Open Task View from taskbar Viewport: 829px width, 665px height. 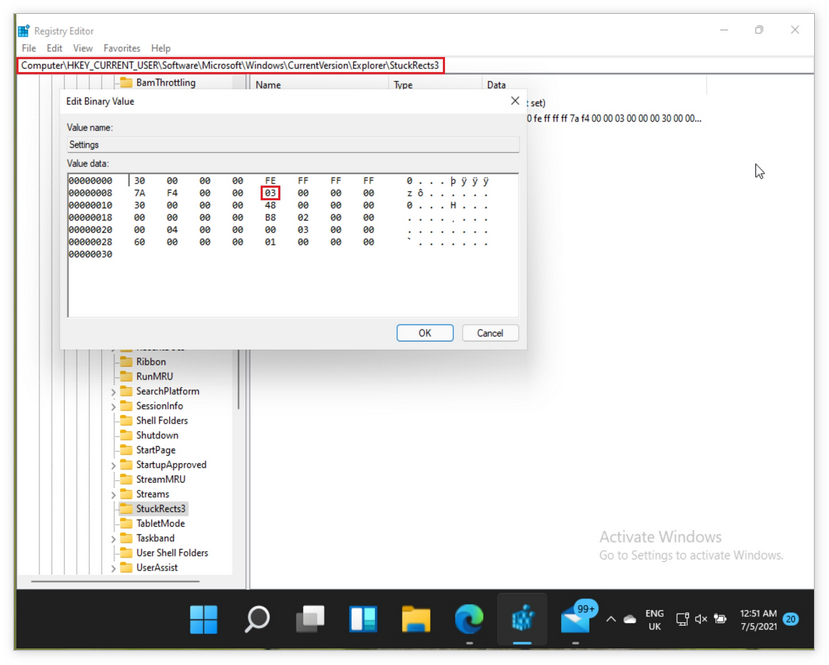pyautogui.click(x=310, y=620)
